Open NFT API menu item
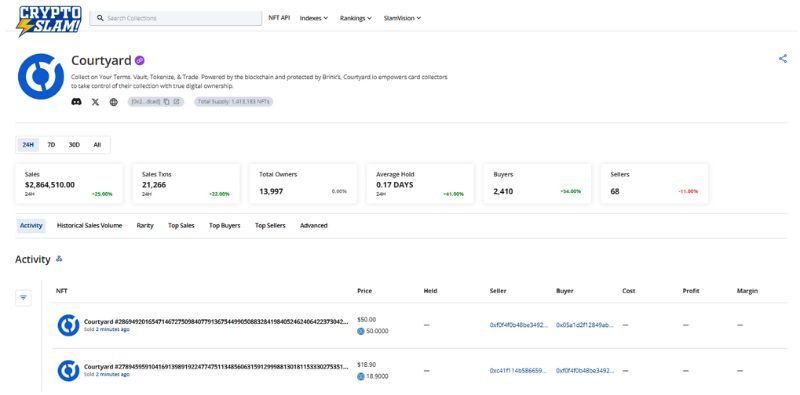Viewport: 800px width, 395px height. 279,18
